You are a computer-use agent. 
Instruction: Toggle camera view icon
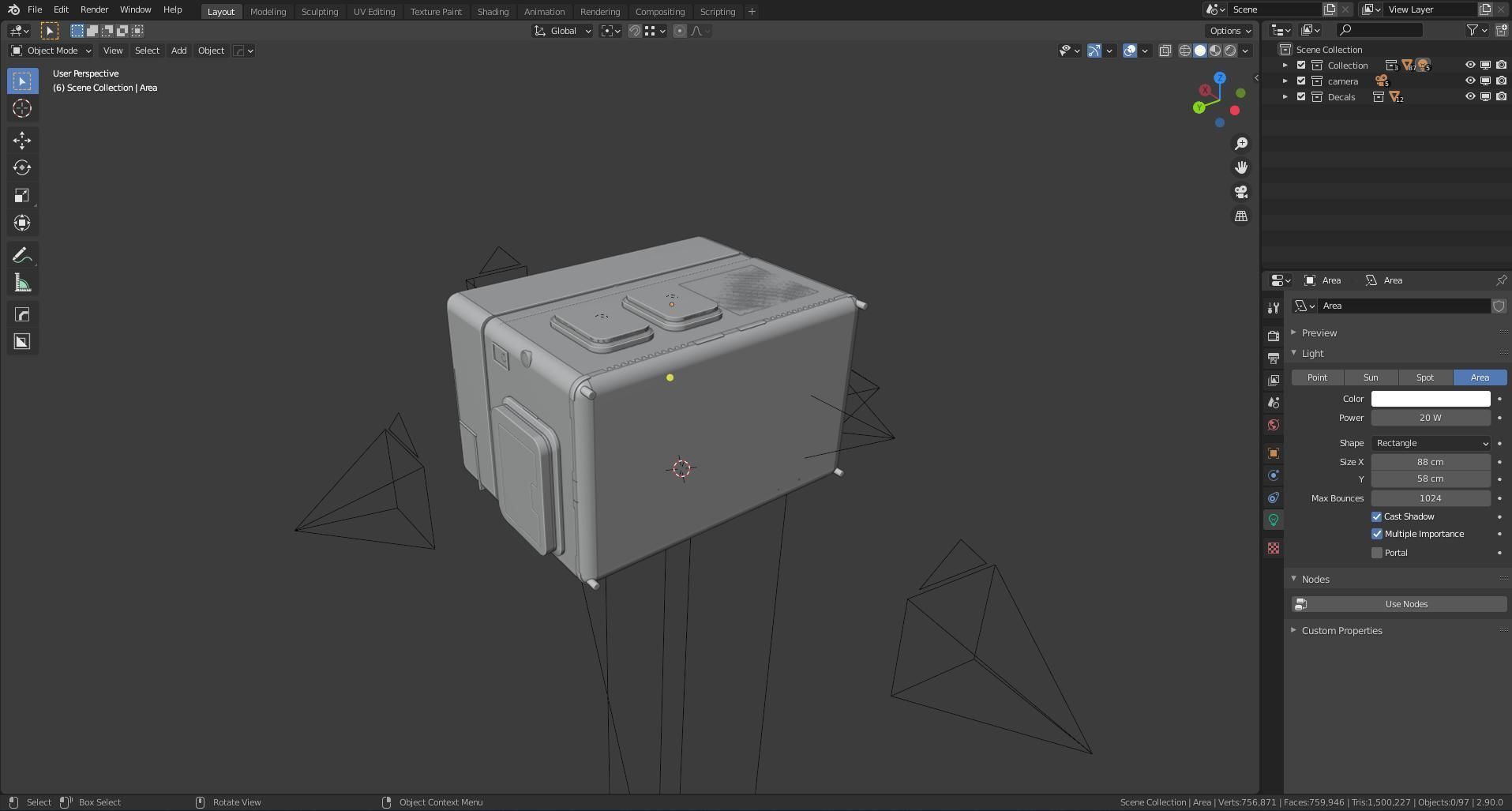1241,192
